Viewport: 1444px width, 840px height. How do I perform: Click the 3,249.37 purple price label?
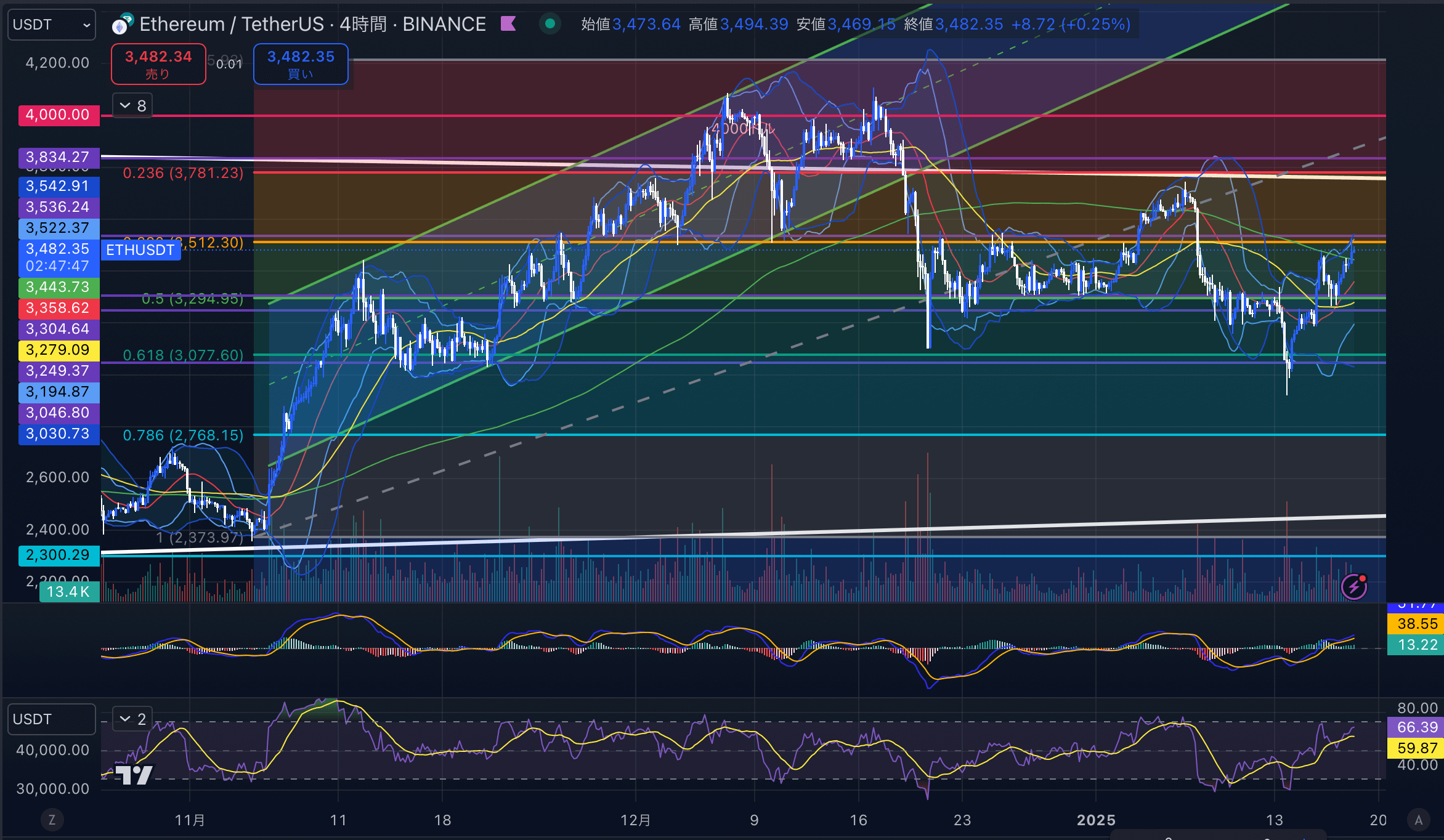click(x=59, y=371)
